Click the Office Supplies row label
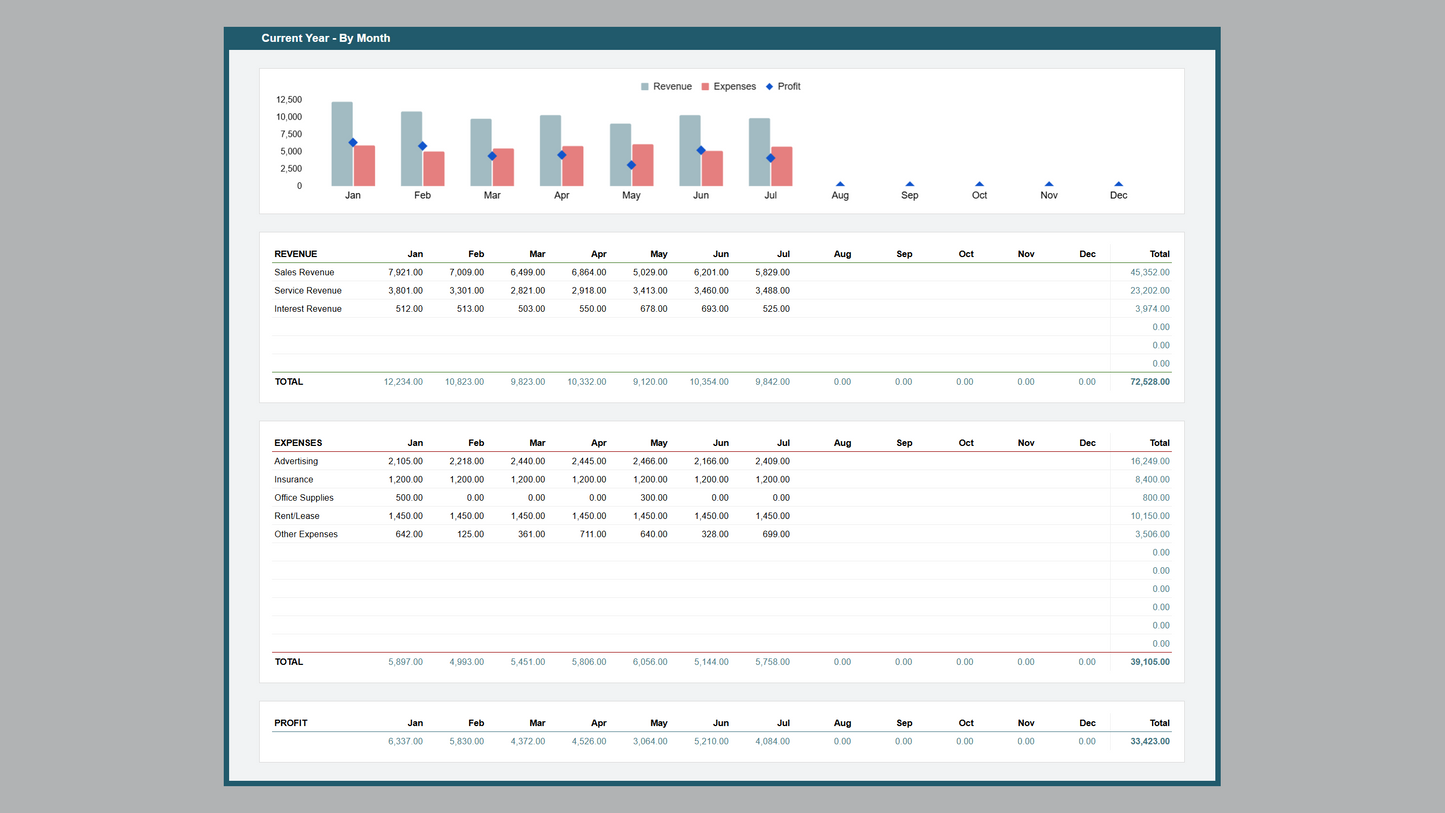 click(x=304, y=498)
